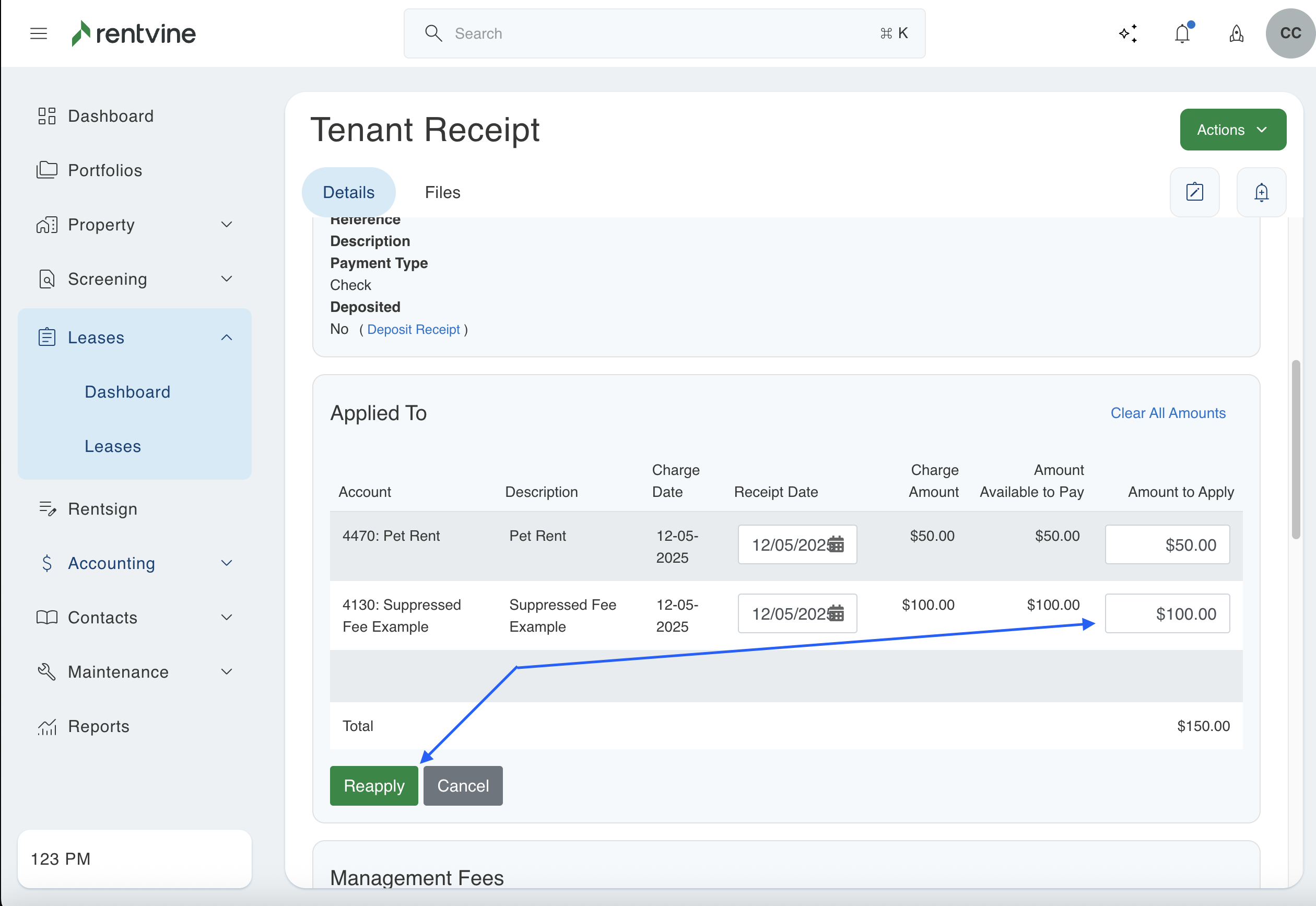Viewport: 1316px width, 906px height.
Task: Open calendar picker for Suppressed Fee date
Action: pos(836,613)
